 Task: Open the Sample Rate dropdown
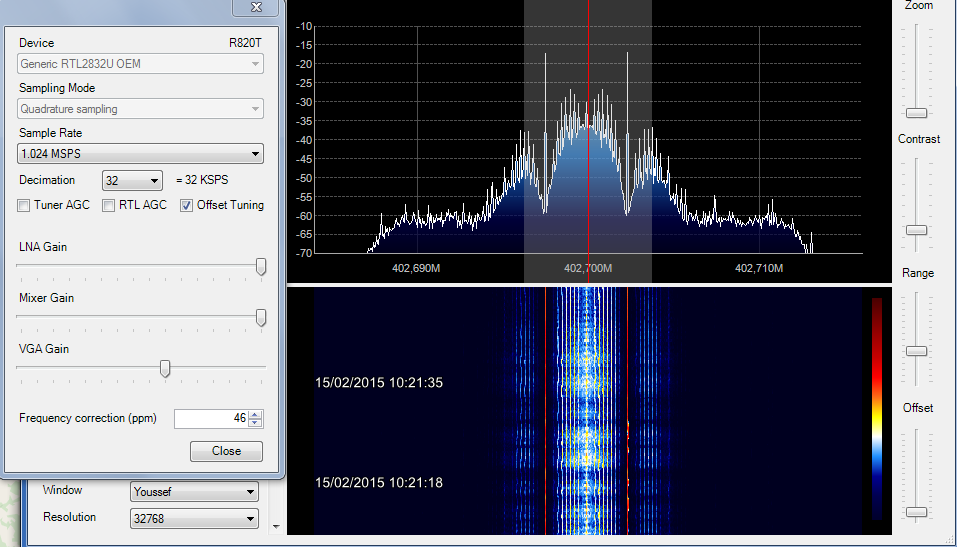(x=140, y=154)
